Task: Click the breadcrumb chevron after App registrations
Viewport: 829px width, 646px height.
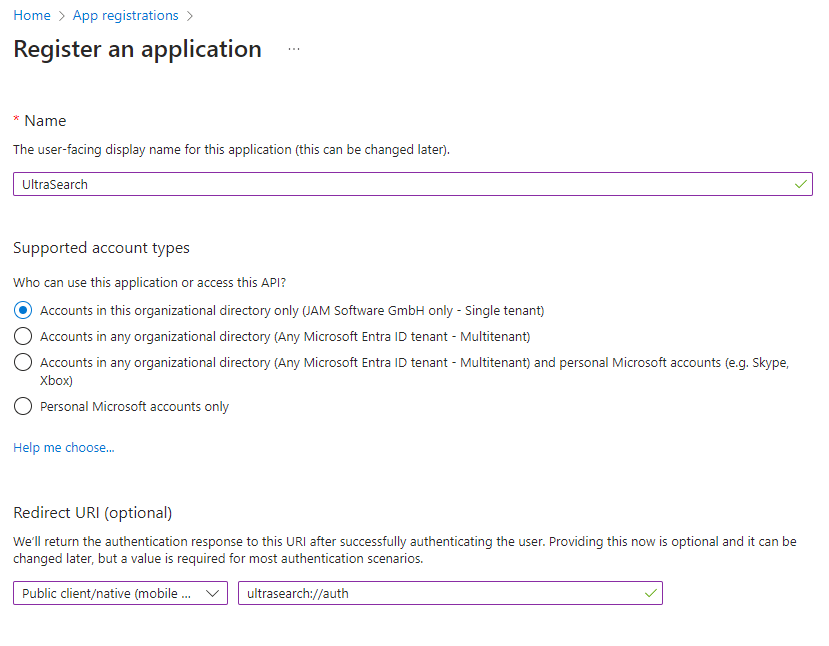Action: (190, 15)
